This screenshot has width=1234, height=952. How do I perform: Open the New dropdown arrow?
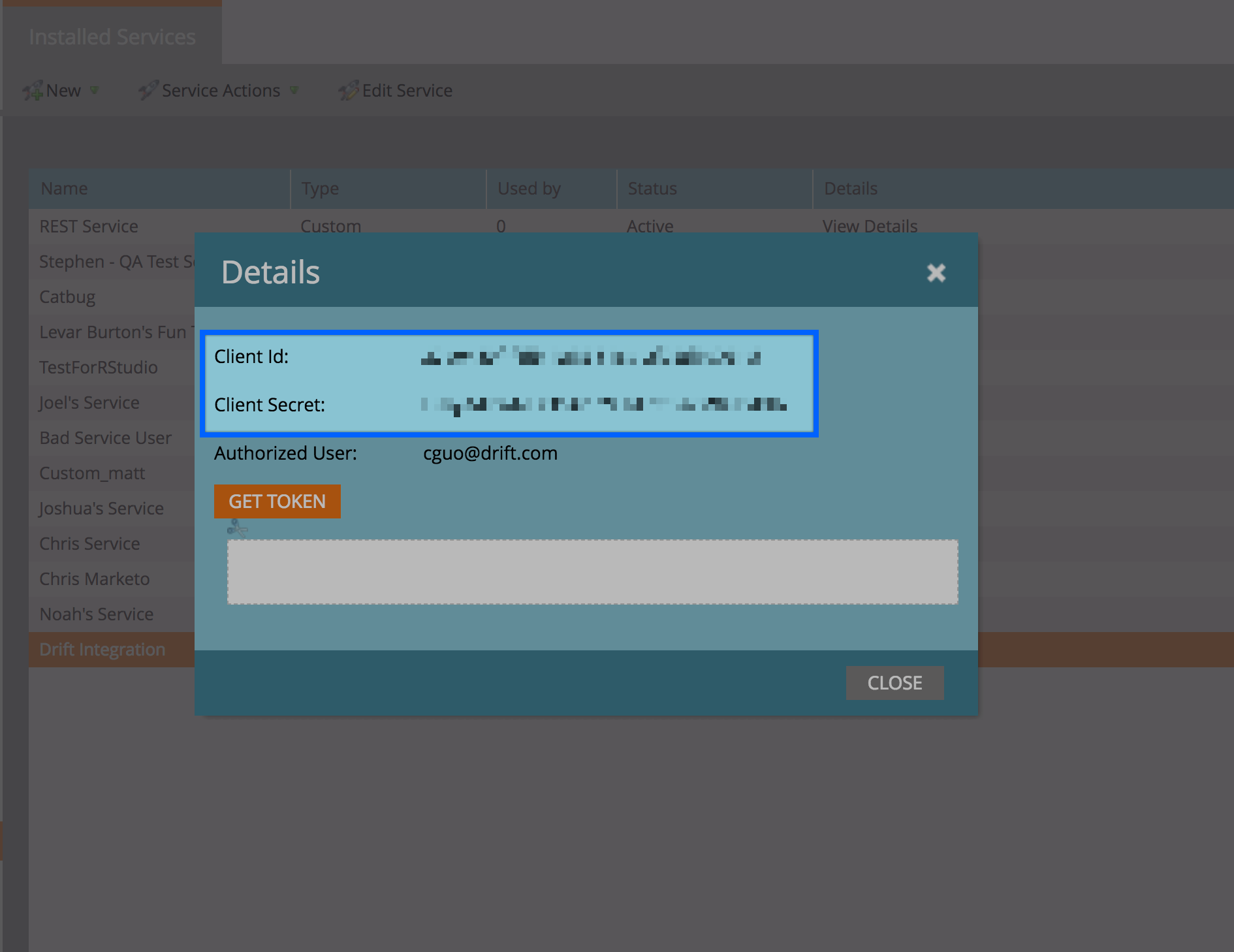pos(95,90)
